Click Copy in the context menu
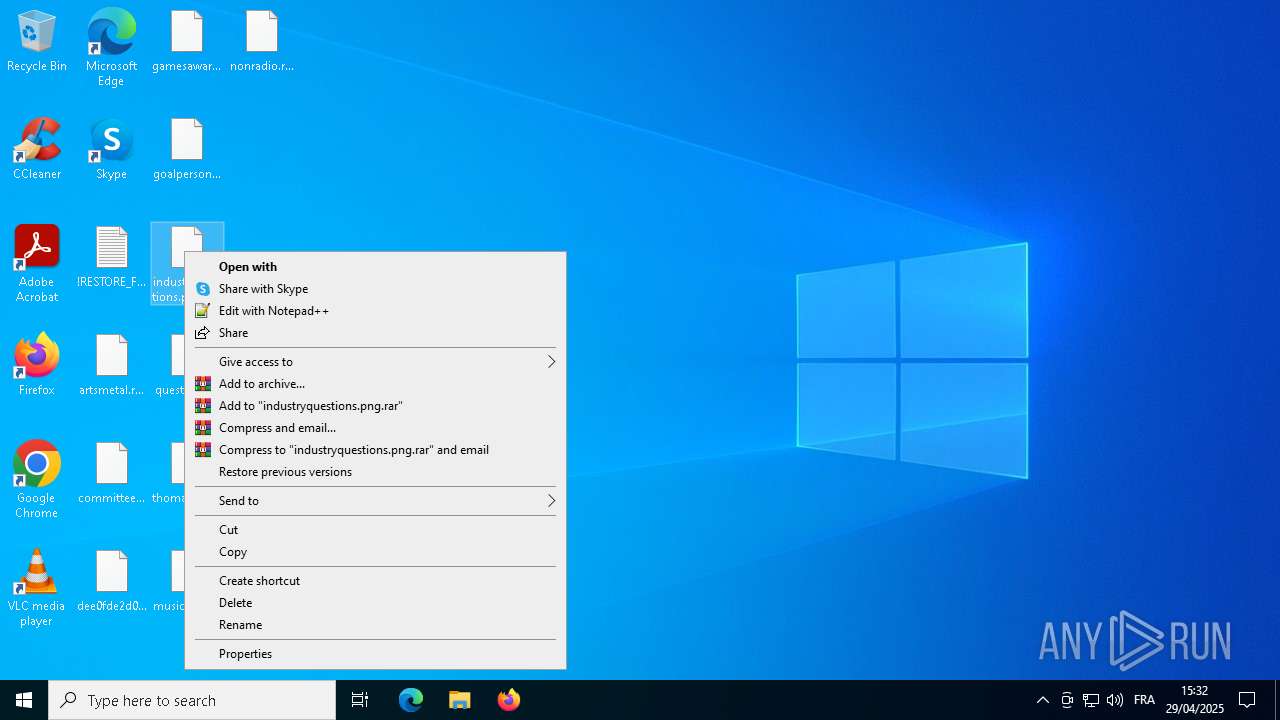1280x720 pixels. [x=375, y=552]
